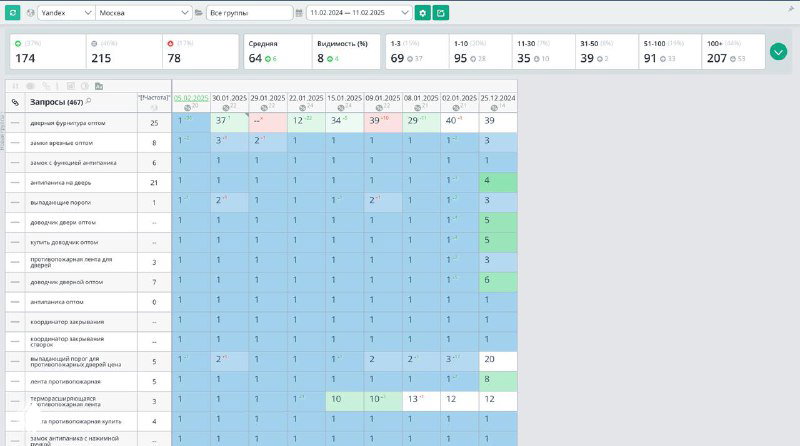
Task: Click the globe icon under 05.02.2025
Action: tap(187, 108)
